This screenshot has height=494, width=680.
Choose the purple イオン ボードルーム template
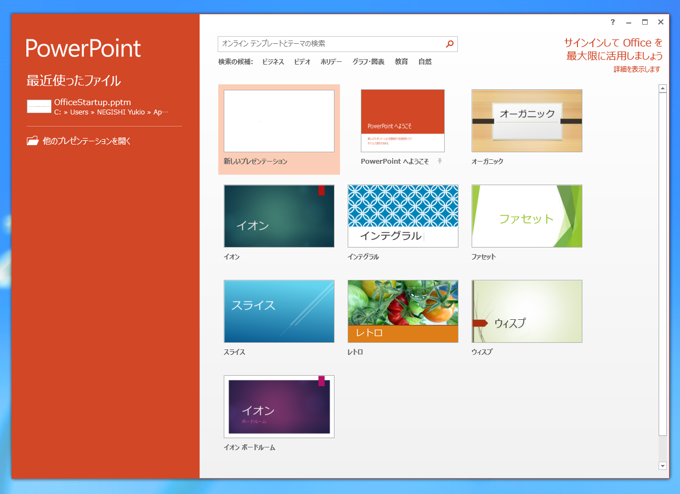pos(279,406)
